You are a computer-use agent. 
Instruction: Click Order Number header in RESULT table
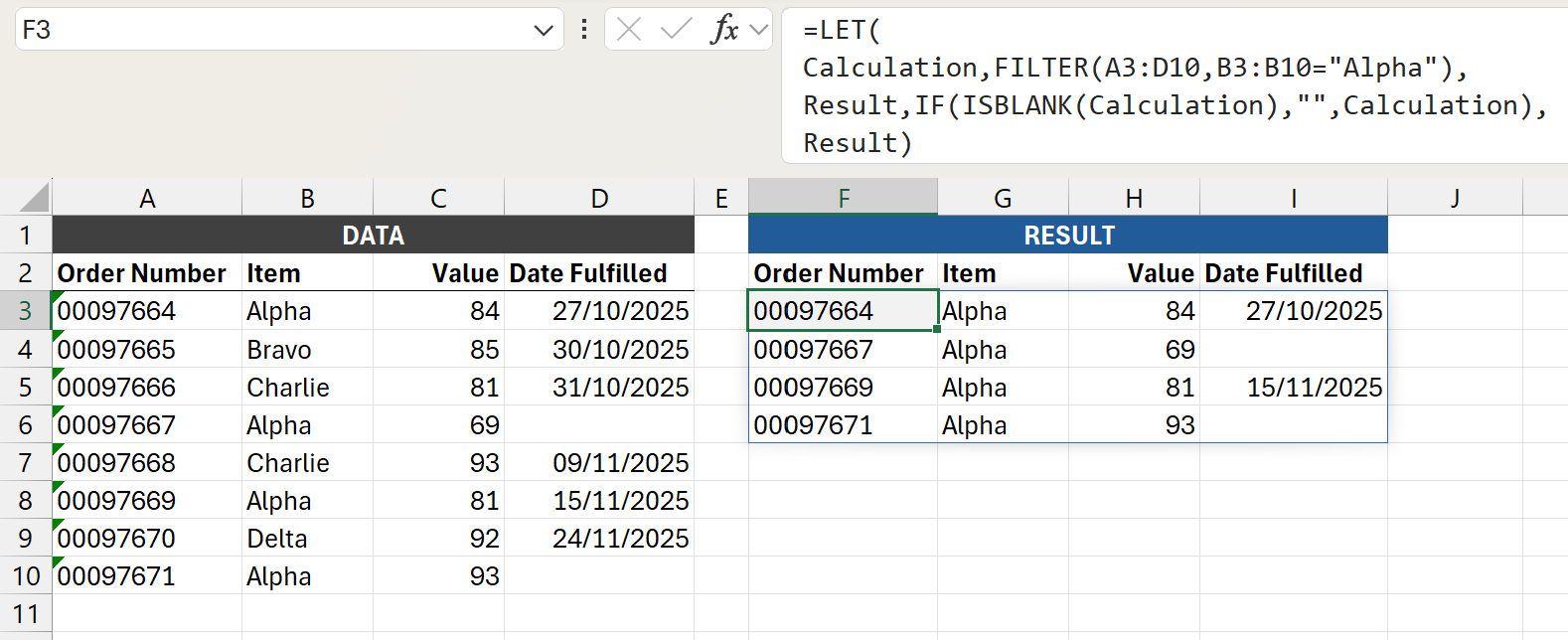[844, 273]
